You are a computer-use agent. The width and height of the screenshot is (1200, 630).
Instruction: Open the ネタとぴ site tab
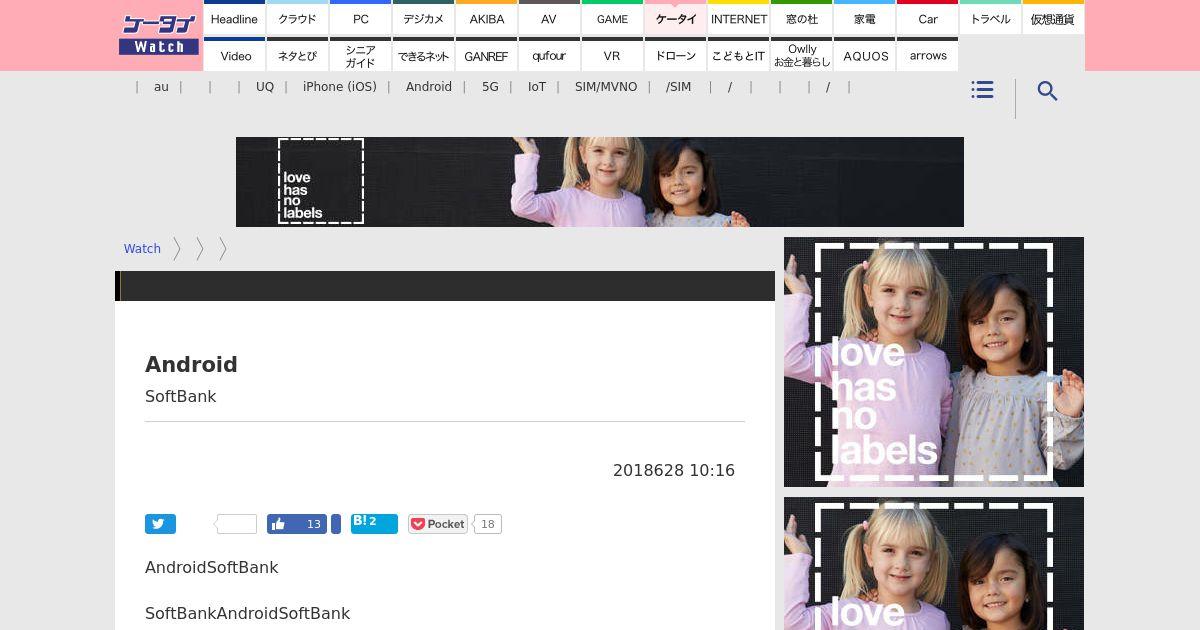(297, 55)
